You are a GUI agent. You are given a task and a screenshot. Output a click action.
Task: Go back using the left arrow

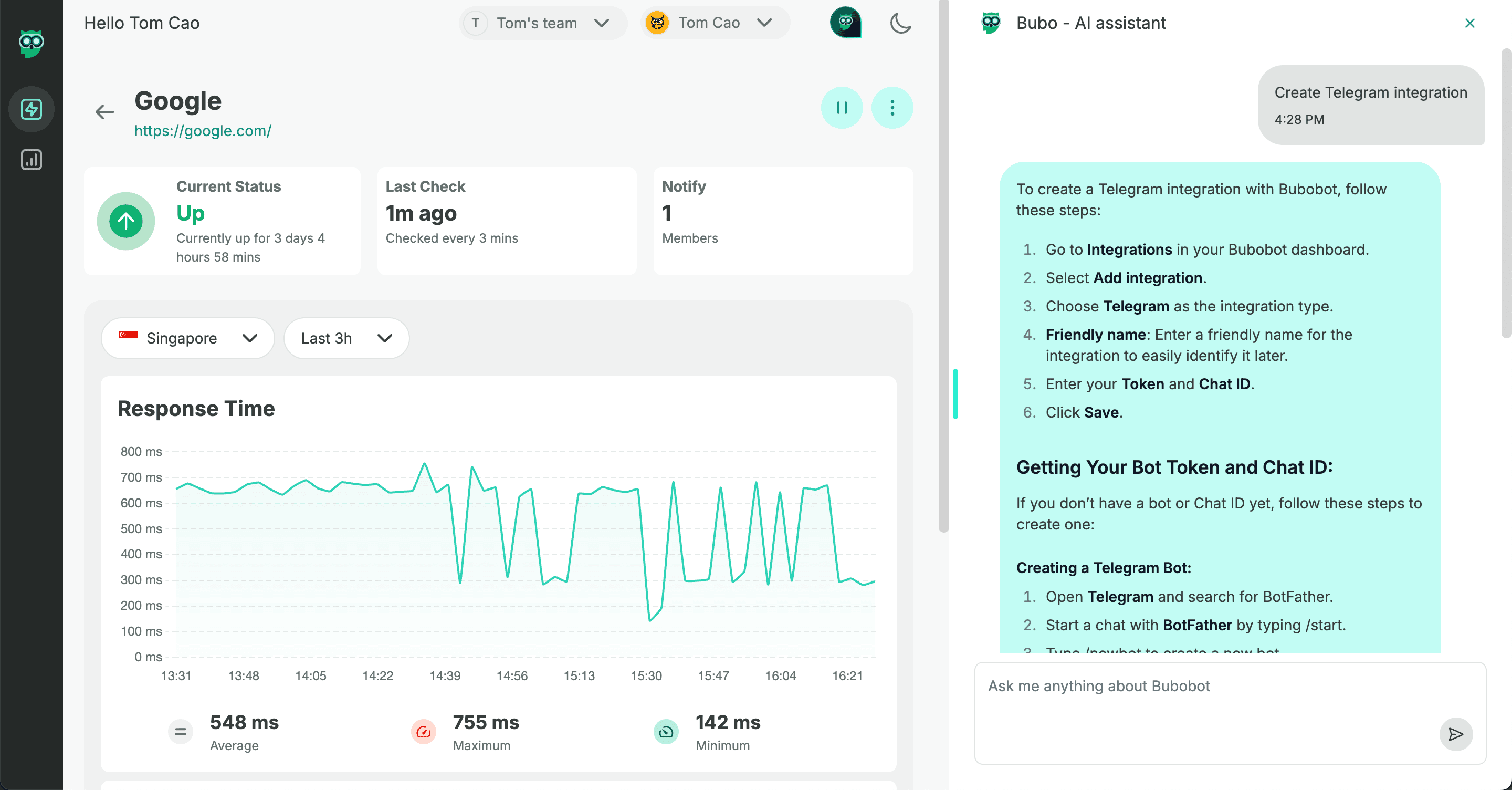click(104, 111)
